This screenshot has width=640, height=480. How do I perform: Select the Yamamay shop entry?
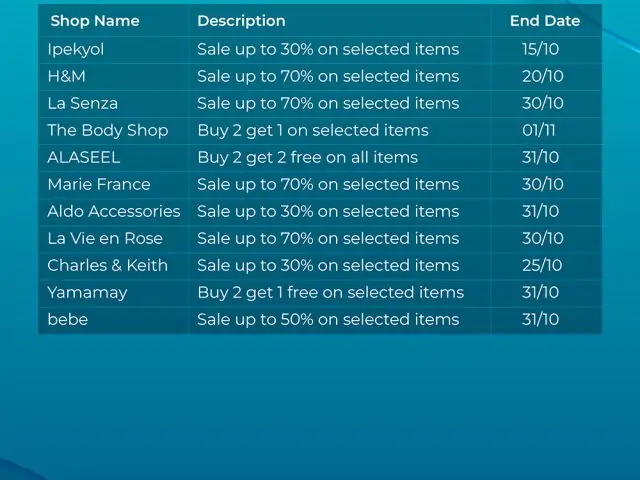[x=87, y=293]
